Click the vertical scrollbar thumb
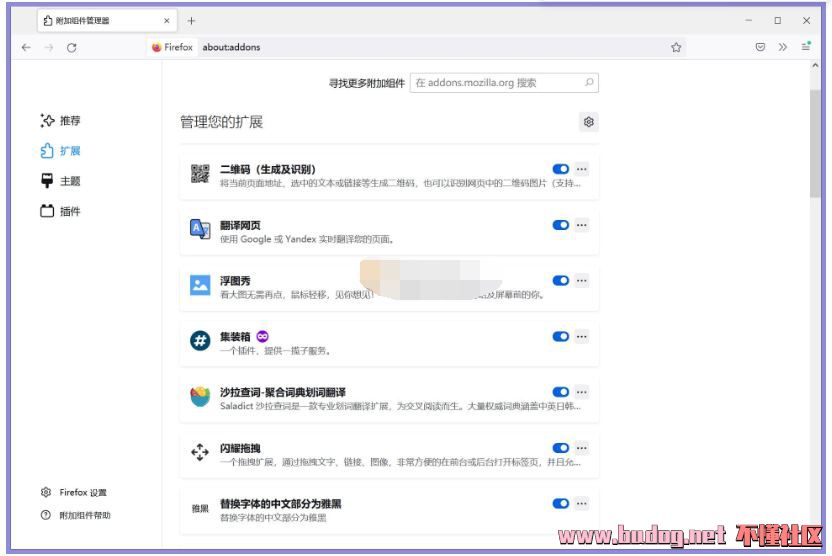The height and width of the screenshot is (556, 832). pos(815,143)
